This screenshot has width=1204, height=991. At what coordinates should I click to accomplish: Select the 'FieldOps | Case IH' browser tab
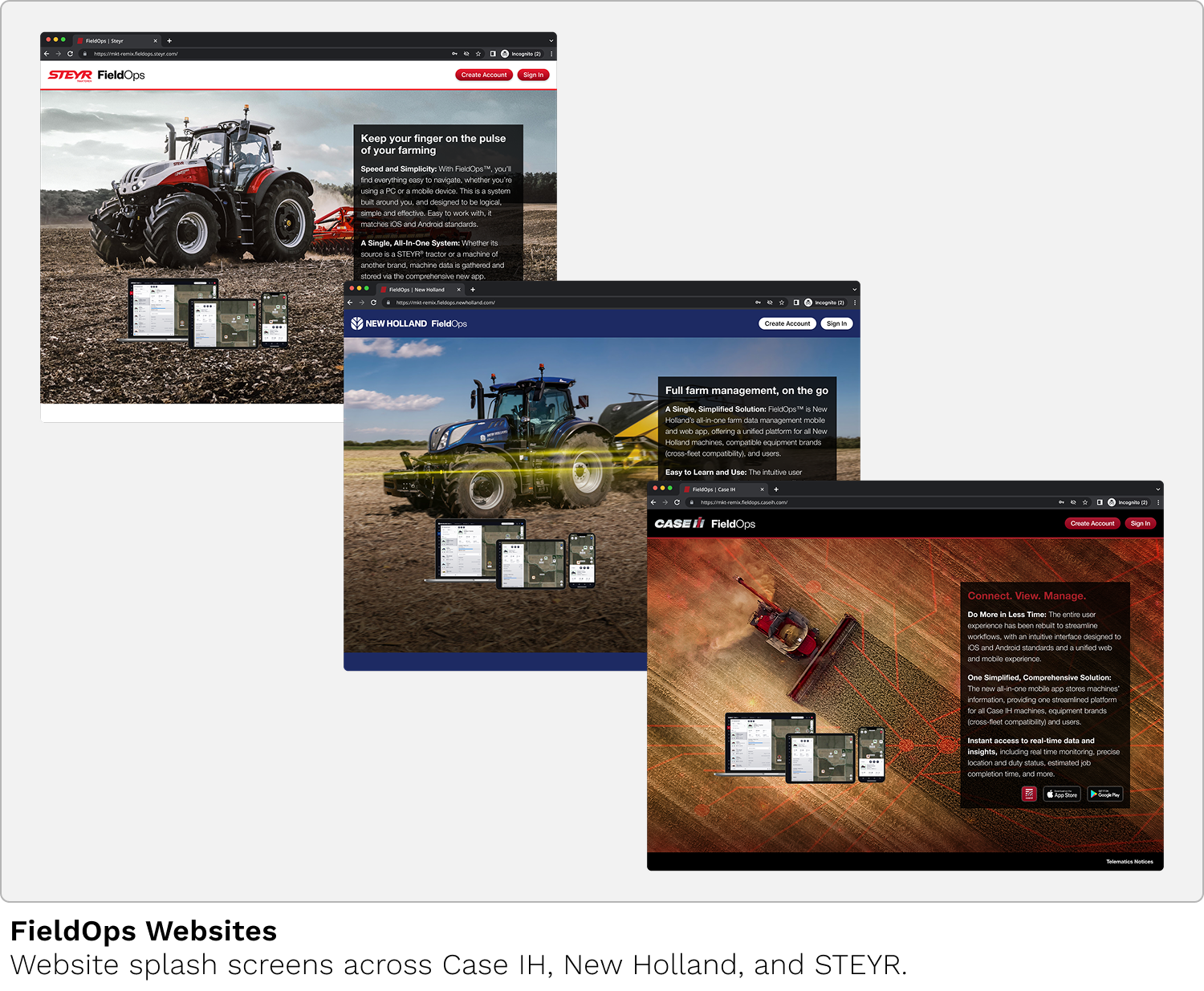(724, 489)
